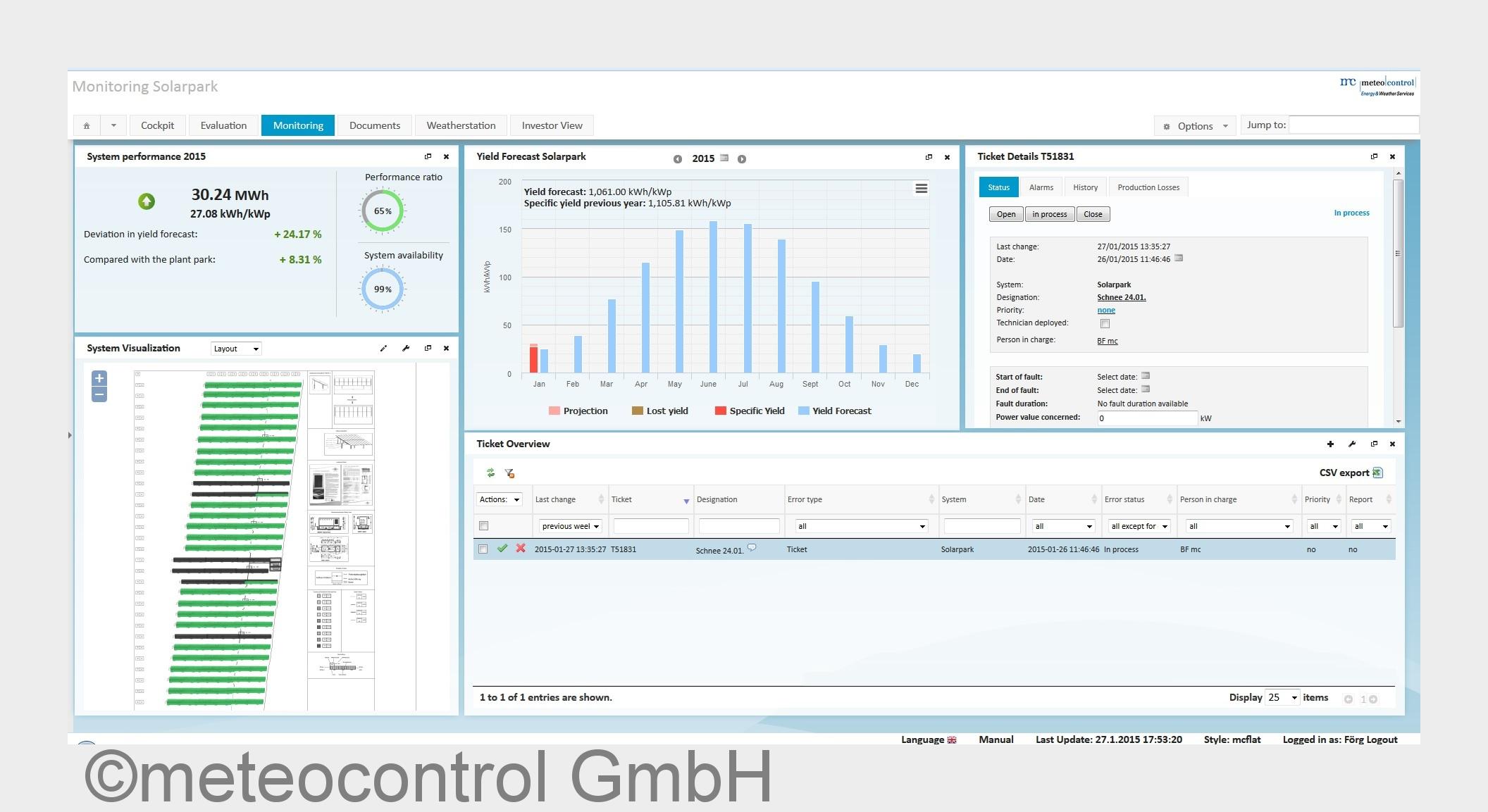Toggle Lost yield legend series
1488x812 pixels.
tap(660, 411)
